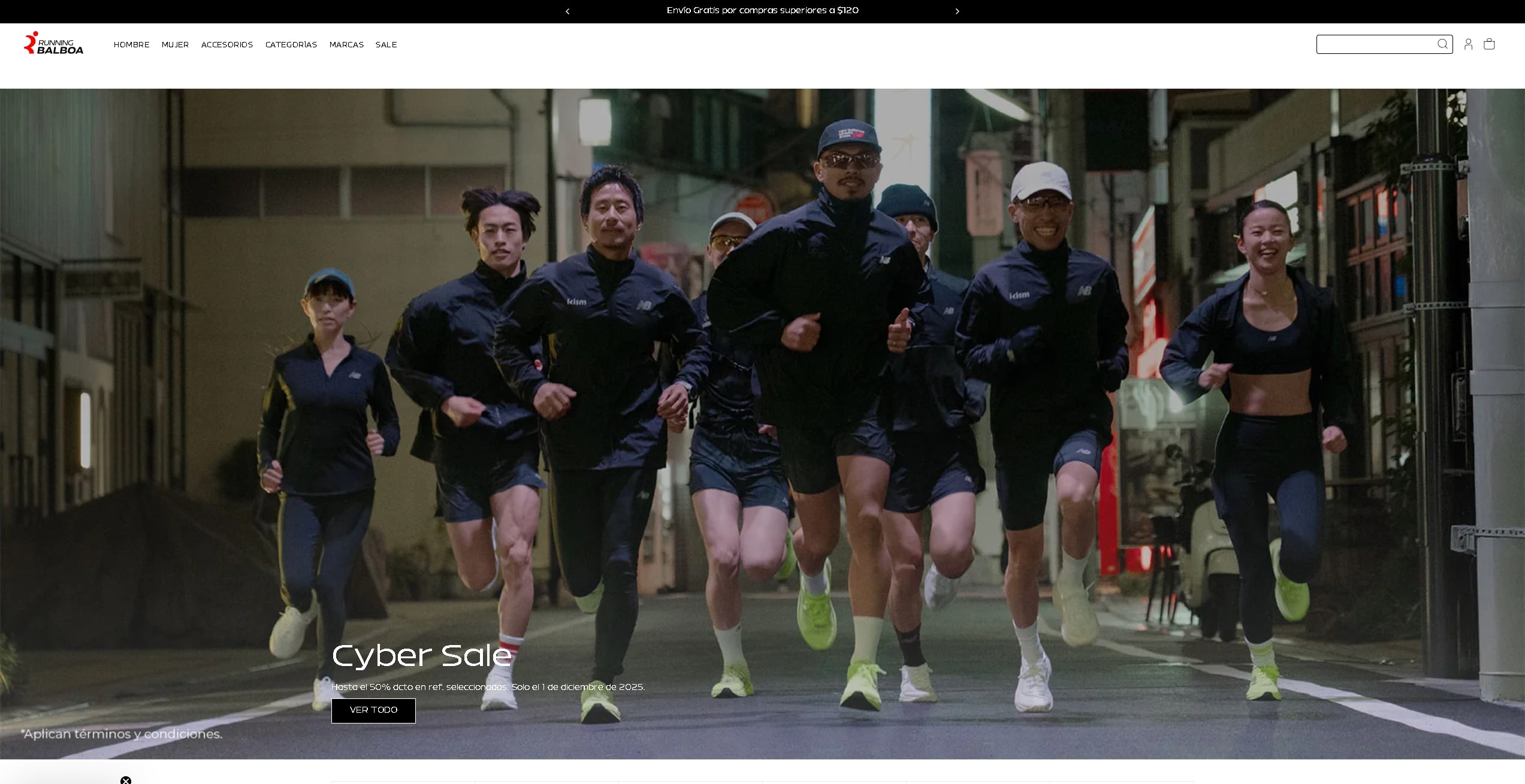This screenshot has width=1525, height=784.
Task: Open the HOMBRE menu
Action: point(131,45)
